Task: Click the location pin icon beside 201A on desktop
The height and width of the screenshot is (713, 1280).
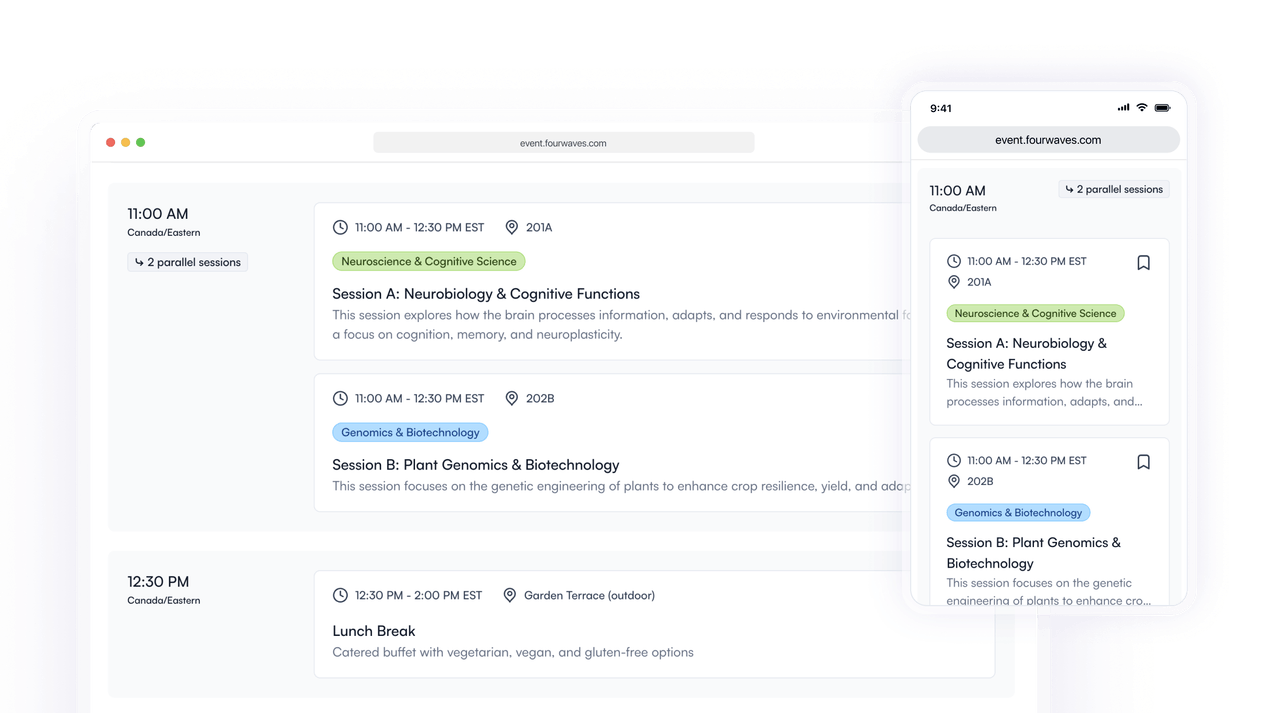Action: tap(512, 227)
